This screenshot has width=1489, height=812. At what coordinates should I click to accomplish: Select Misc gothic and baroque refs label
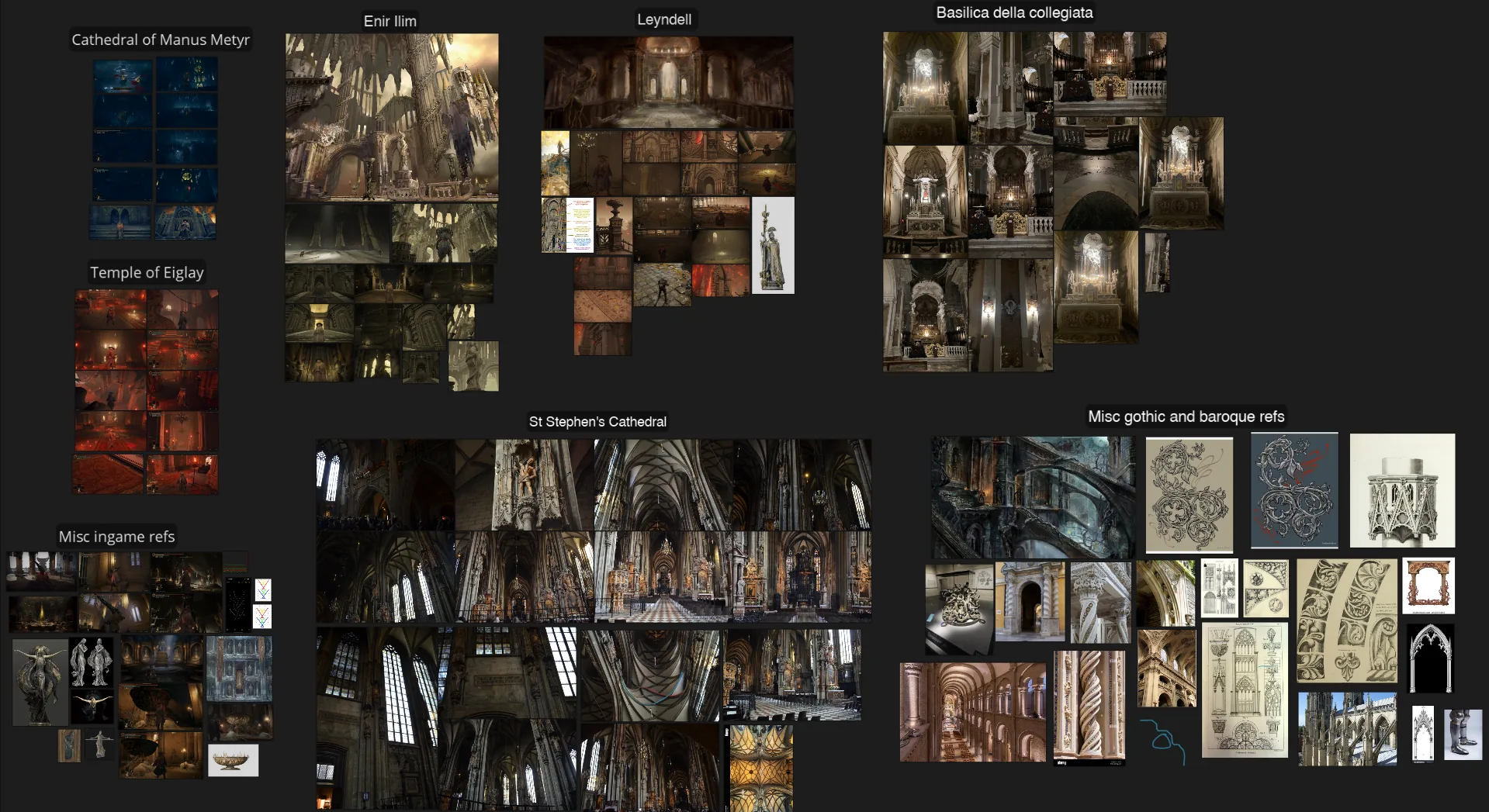point(1186,416)
